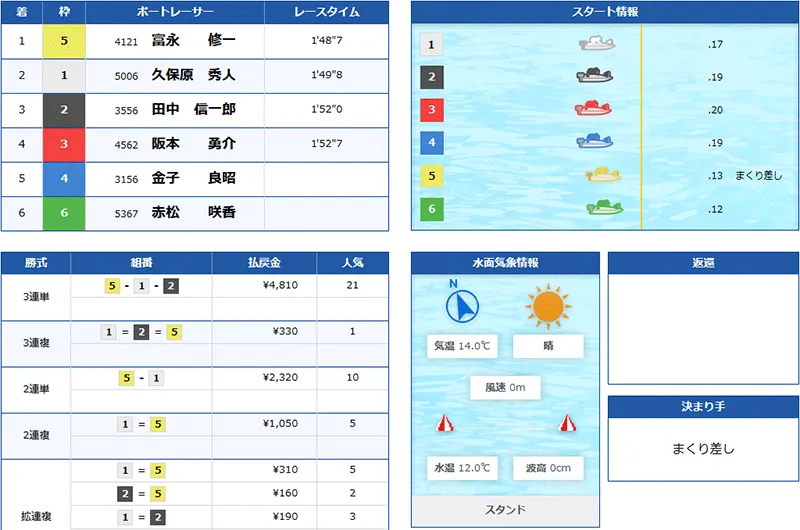Screen dimensions: 800x530
Task: Click the white boat icon in lane 1
Action: [597, 43]
